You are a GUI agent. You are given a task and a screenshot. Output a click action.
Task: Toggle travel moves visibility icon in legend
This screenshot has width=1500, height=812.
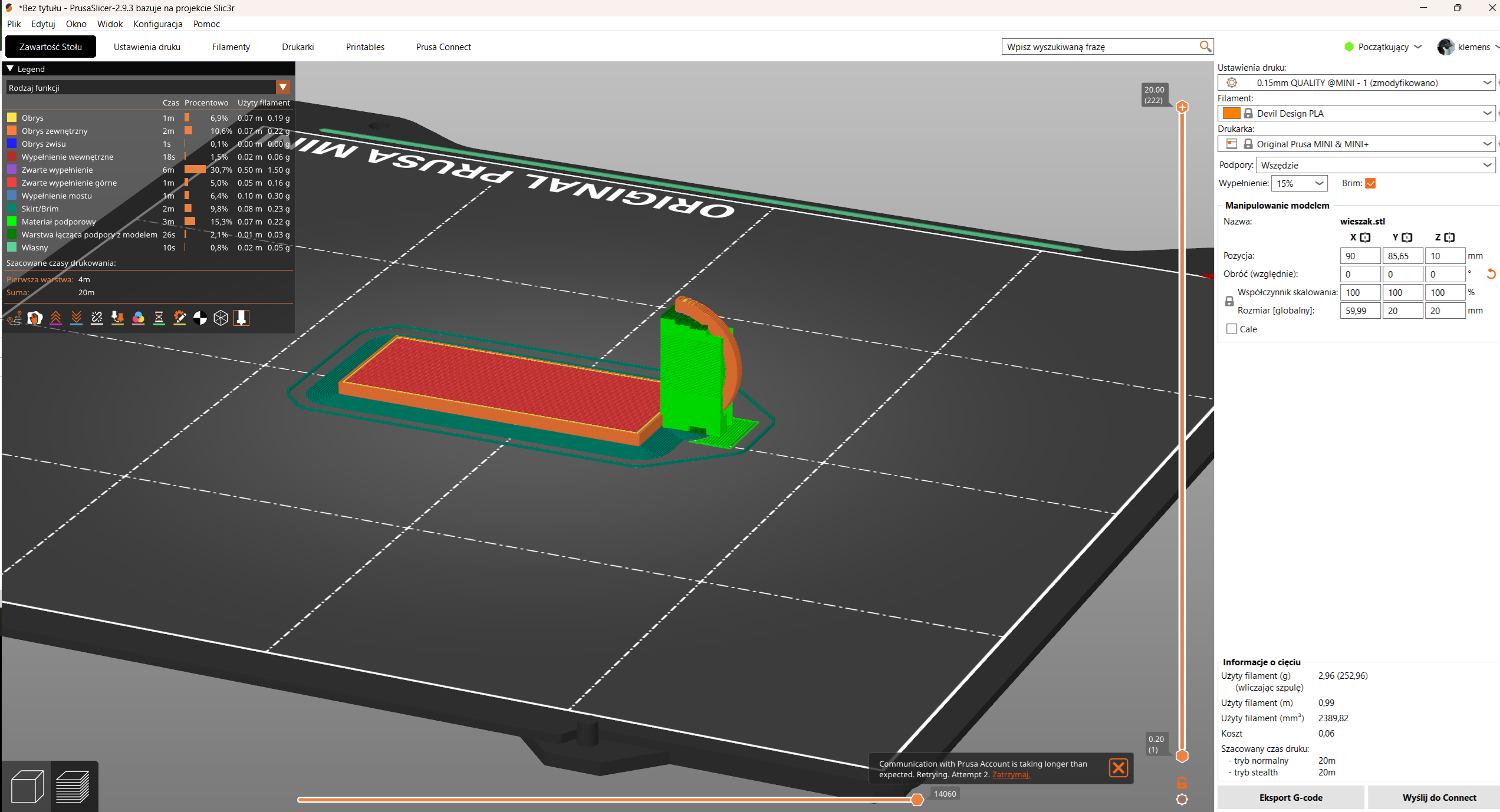pos(15,318)
